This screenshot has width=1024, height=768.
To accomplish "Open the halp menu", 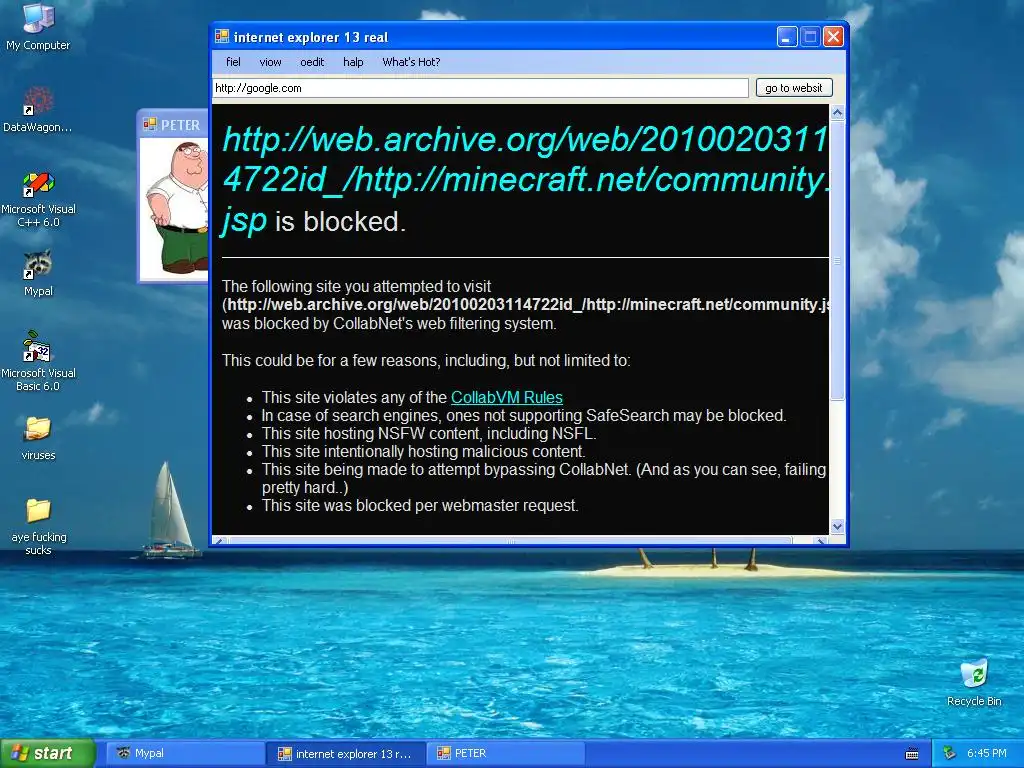I will pyautogui.click(x=353, y=62).
